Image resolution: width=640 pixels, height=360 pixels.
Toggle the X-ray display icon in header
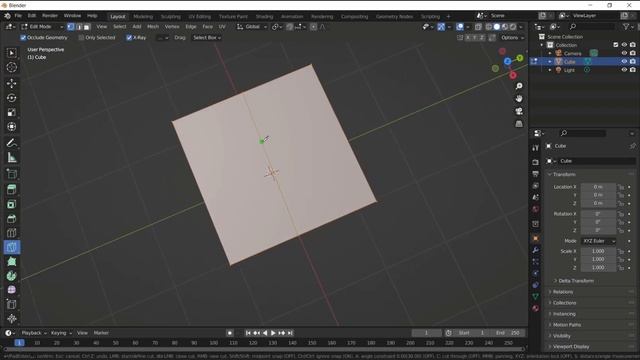(478, 27)
